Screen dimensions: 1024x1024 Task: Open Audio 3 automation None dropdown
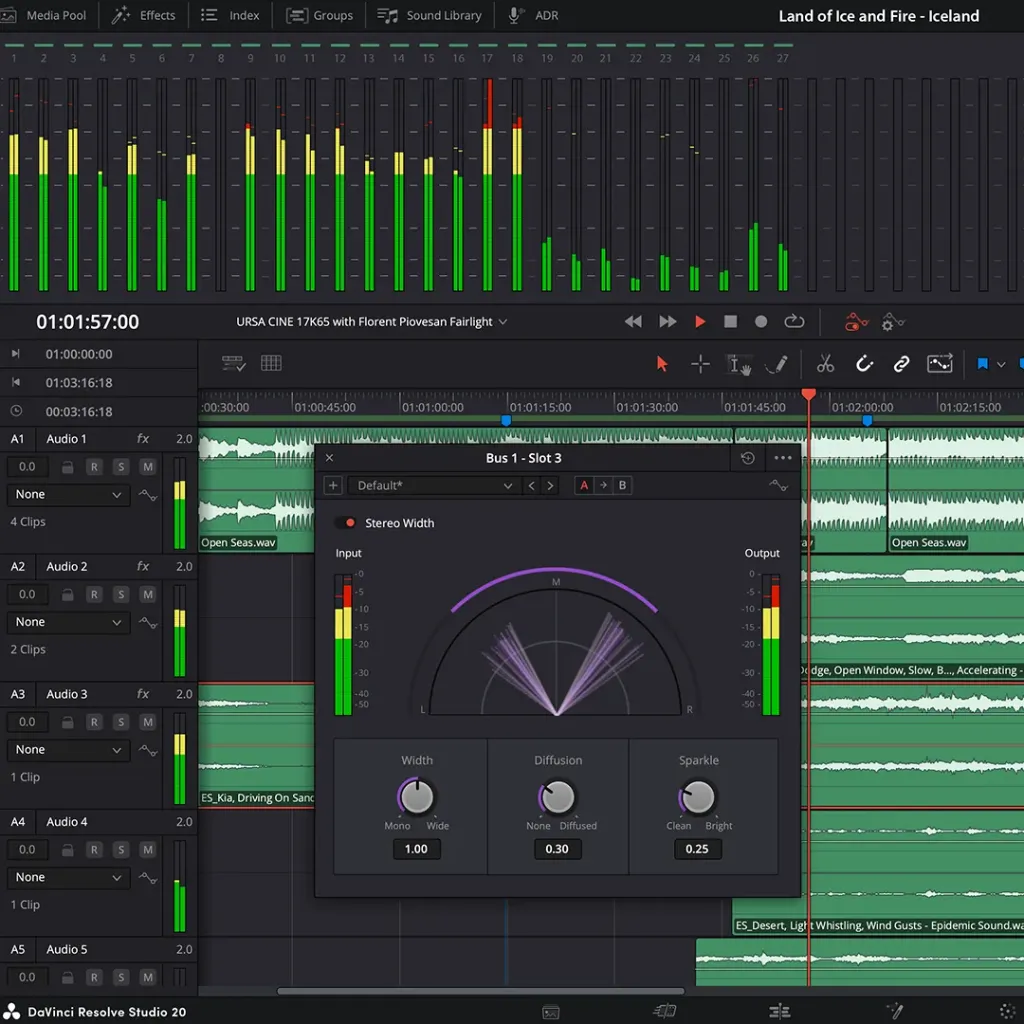pyautogui.click(x=69, y=750)
